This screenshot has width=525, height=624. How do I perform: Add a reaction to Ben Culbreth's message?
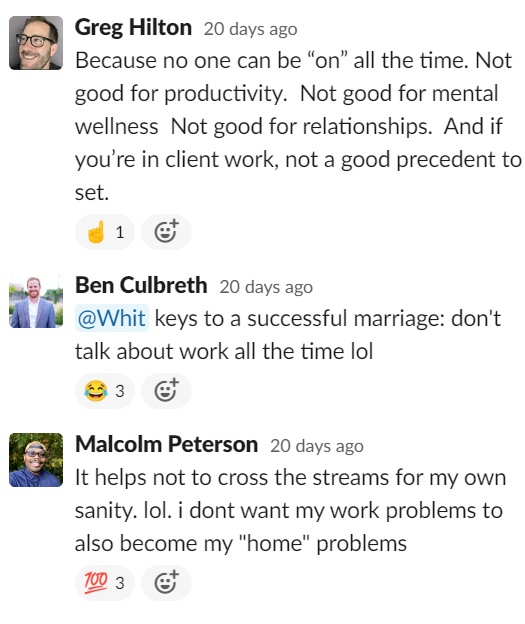[166, 391]
